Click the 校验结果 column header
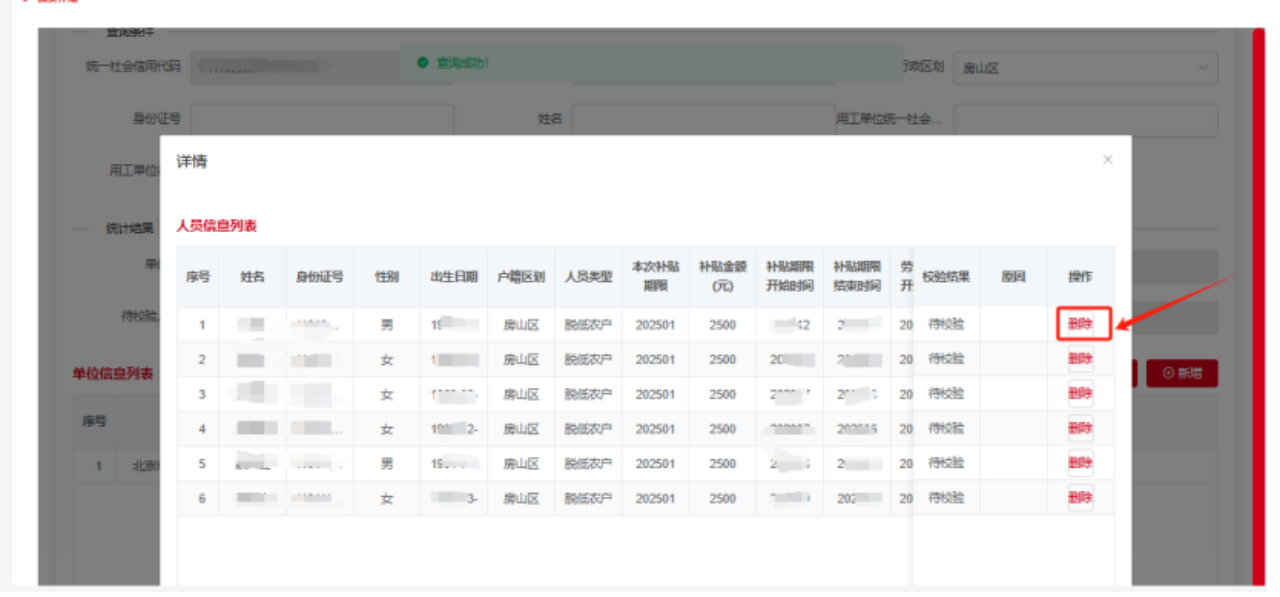This screenshot has height=597, width=1280. click(945, 277)
